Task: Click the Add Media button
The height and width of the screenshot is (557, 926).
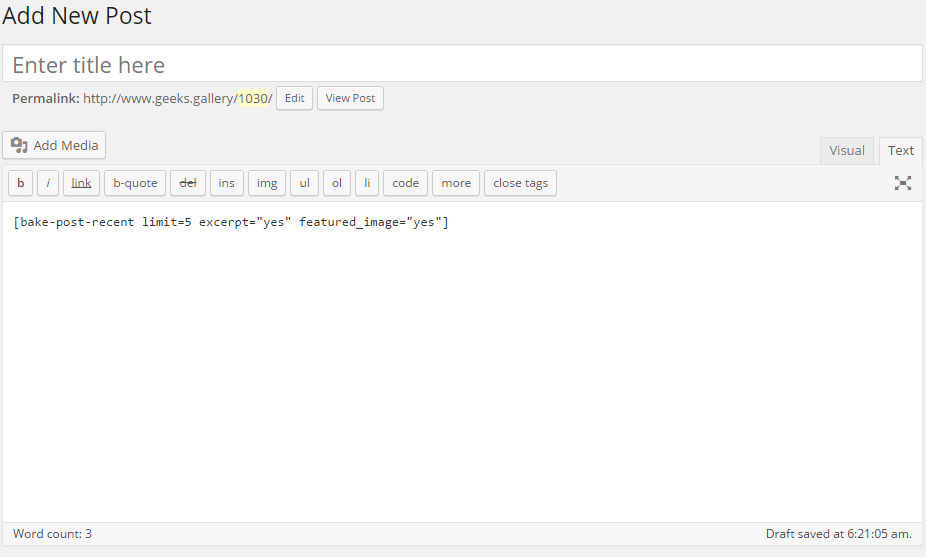Action: [54, 145]
